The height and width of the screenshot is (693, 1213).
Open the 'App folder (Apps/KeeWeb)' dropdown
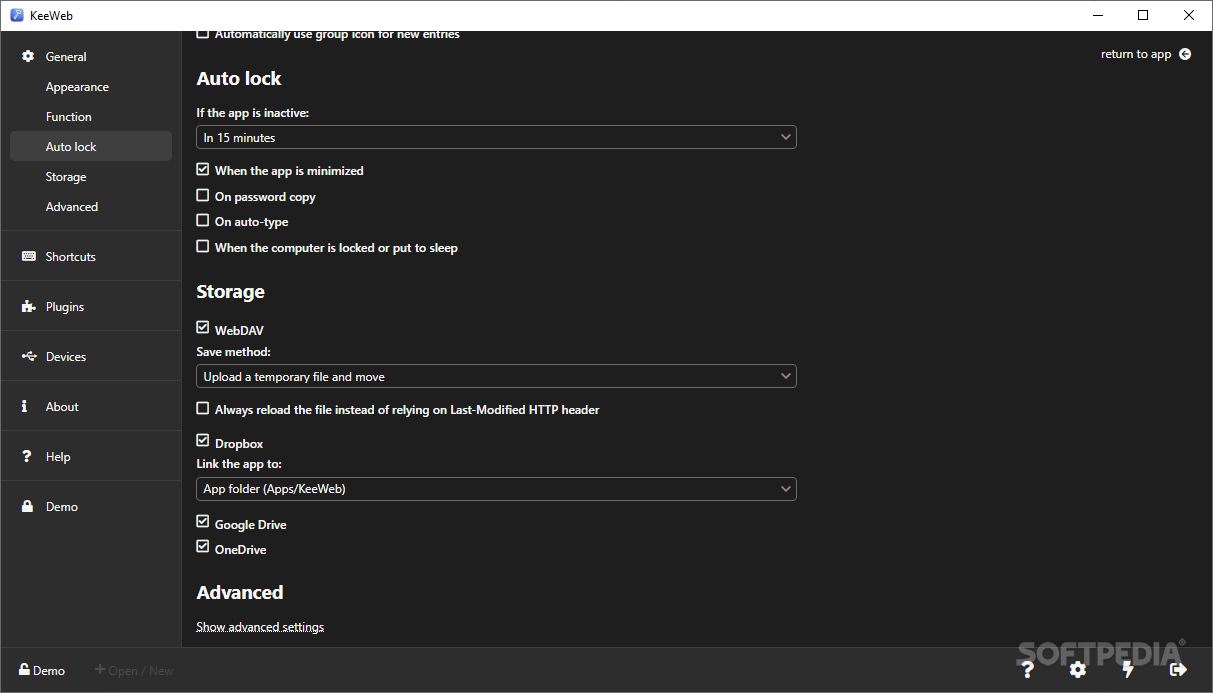(x=496, y=489)
